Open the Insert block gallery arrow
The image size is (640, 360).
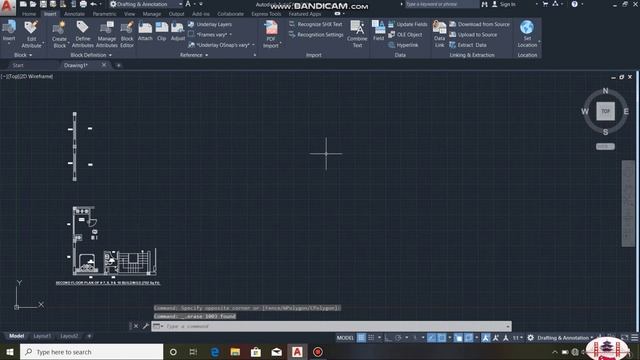point(9,44)
